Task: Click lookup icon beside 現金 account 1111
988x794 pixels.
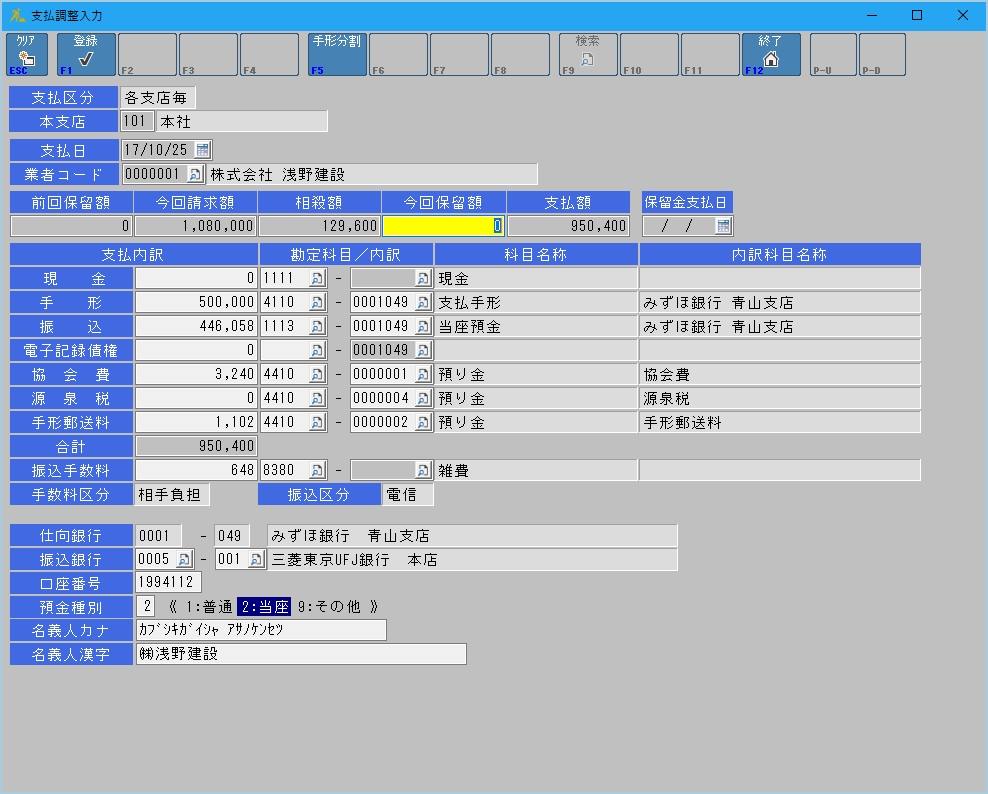Action: tap(318, 279)
